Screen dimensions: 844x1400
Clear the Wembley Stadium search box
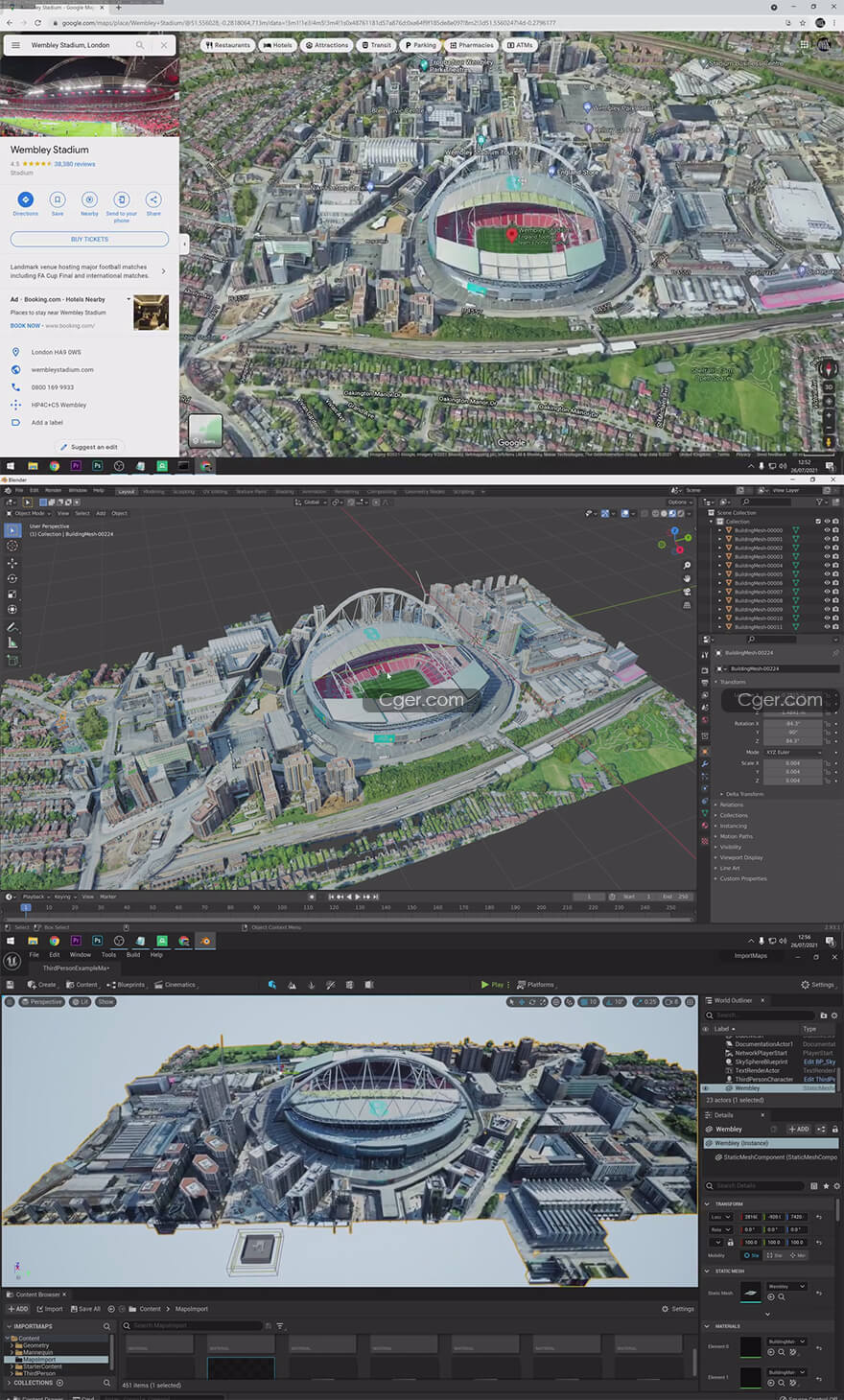(x=163, y=45)
